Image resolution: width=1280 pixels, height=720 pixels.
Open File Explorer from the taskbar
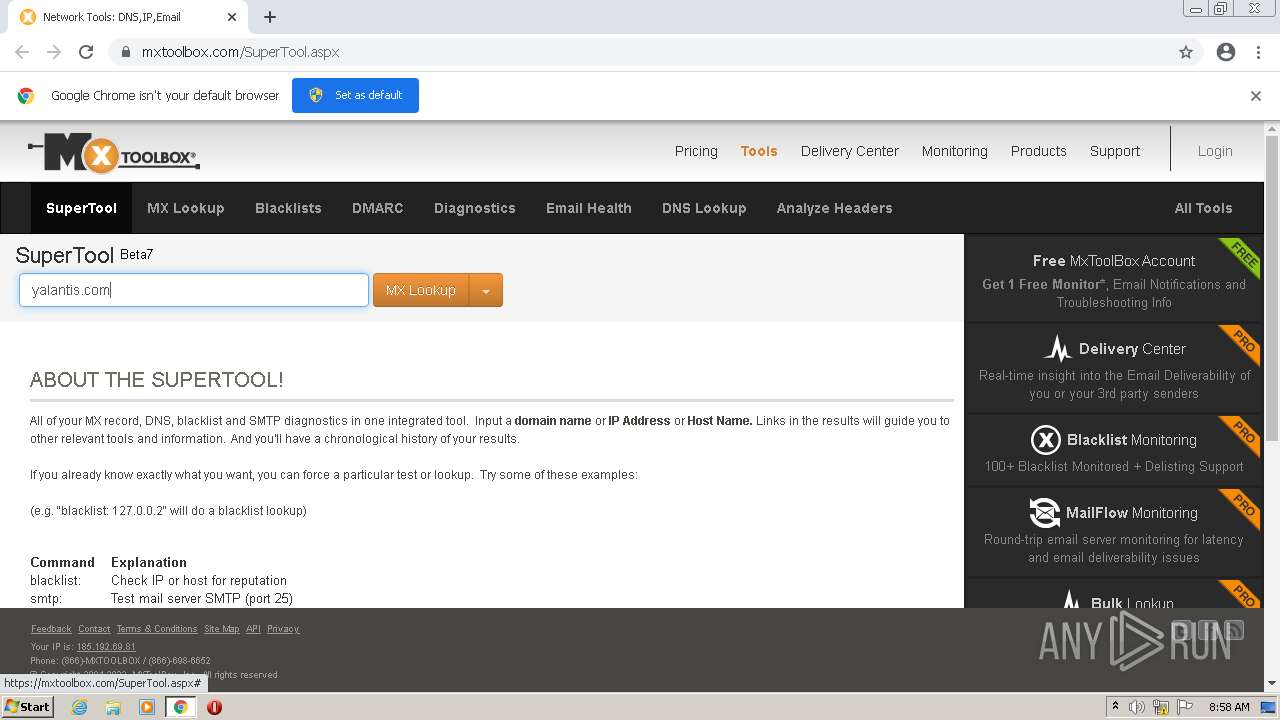[113, 707]
